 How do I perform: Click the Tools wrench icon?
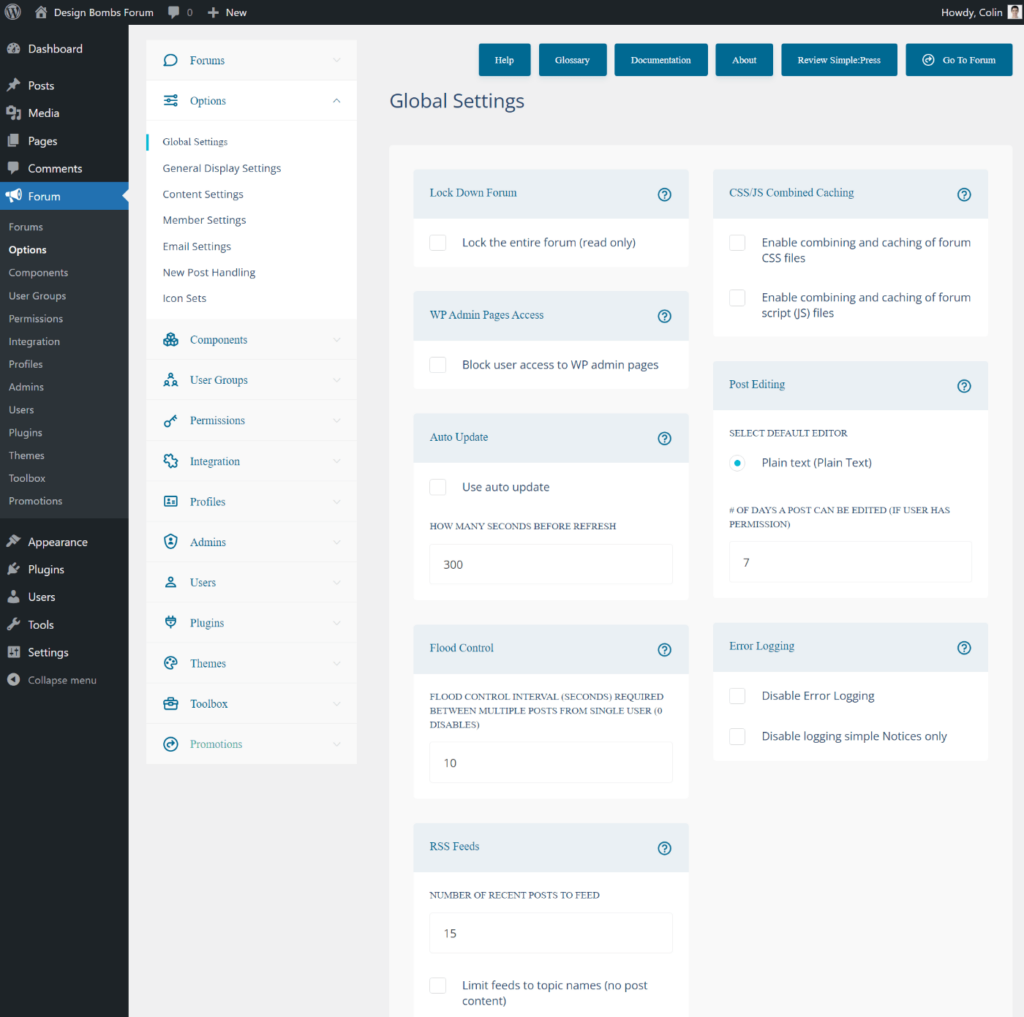coord(14,624)
